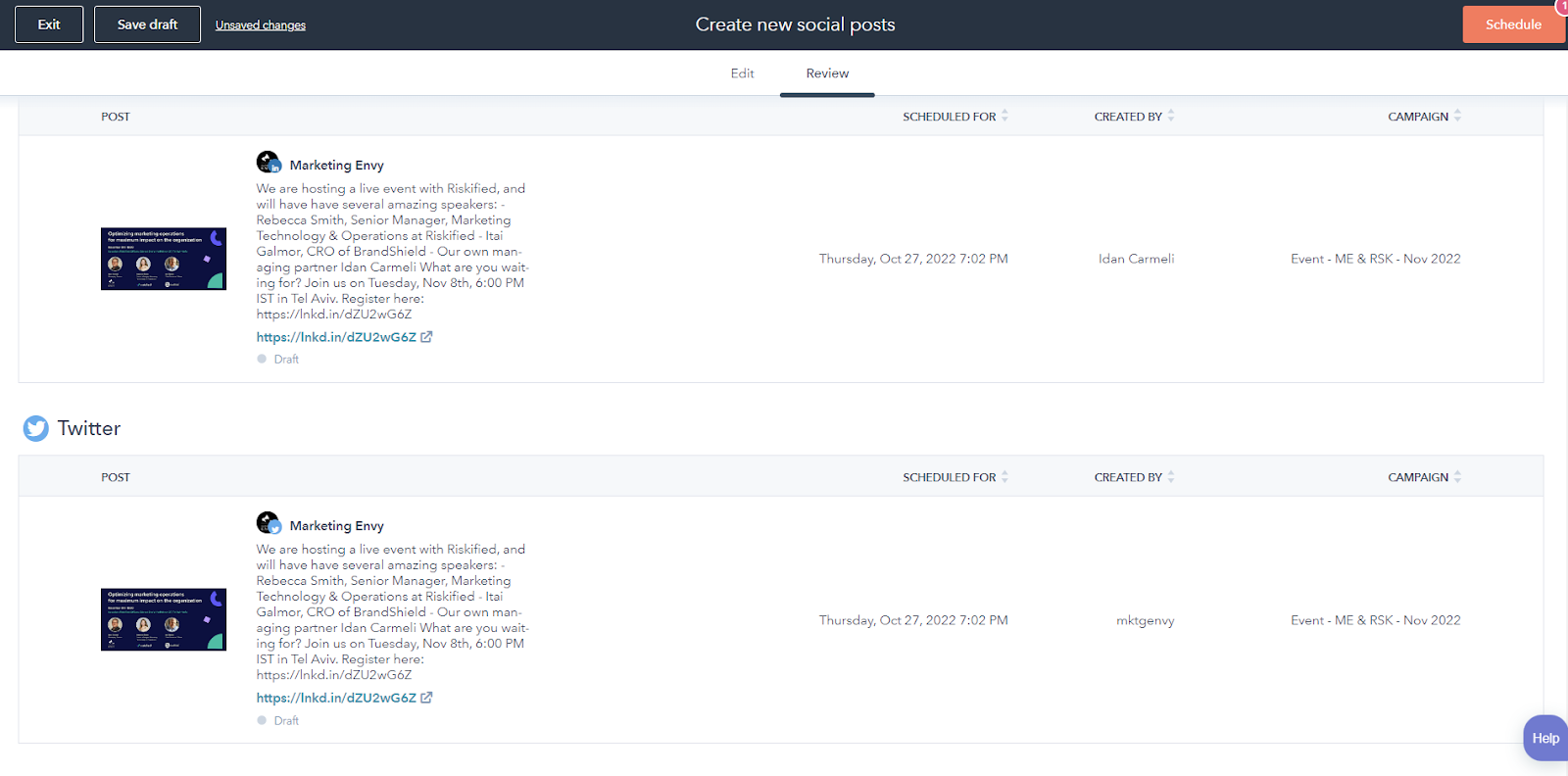The height and width of the screenshot is (776, 1568).
Task: Click LinkedIn post's scheduled date Oct 27, 2022
Action: 913,259
